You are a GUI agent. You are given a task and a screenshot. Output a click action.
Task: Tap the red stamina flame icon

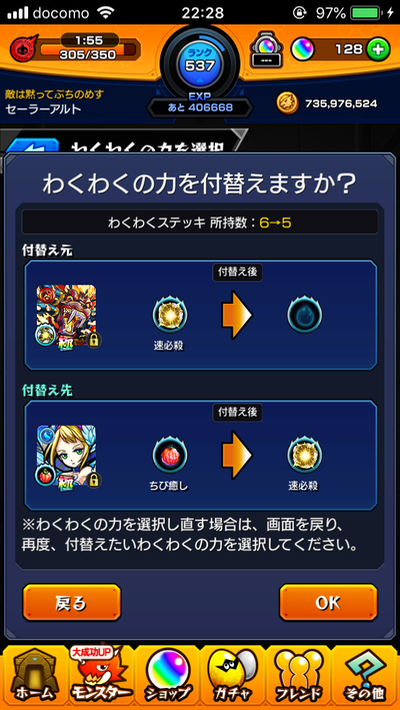(x=23, y=48)
